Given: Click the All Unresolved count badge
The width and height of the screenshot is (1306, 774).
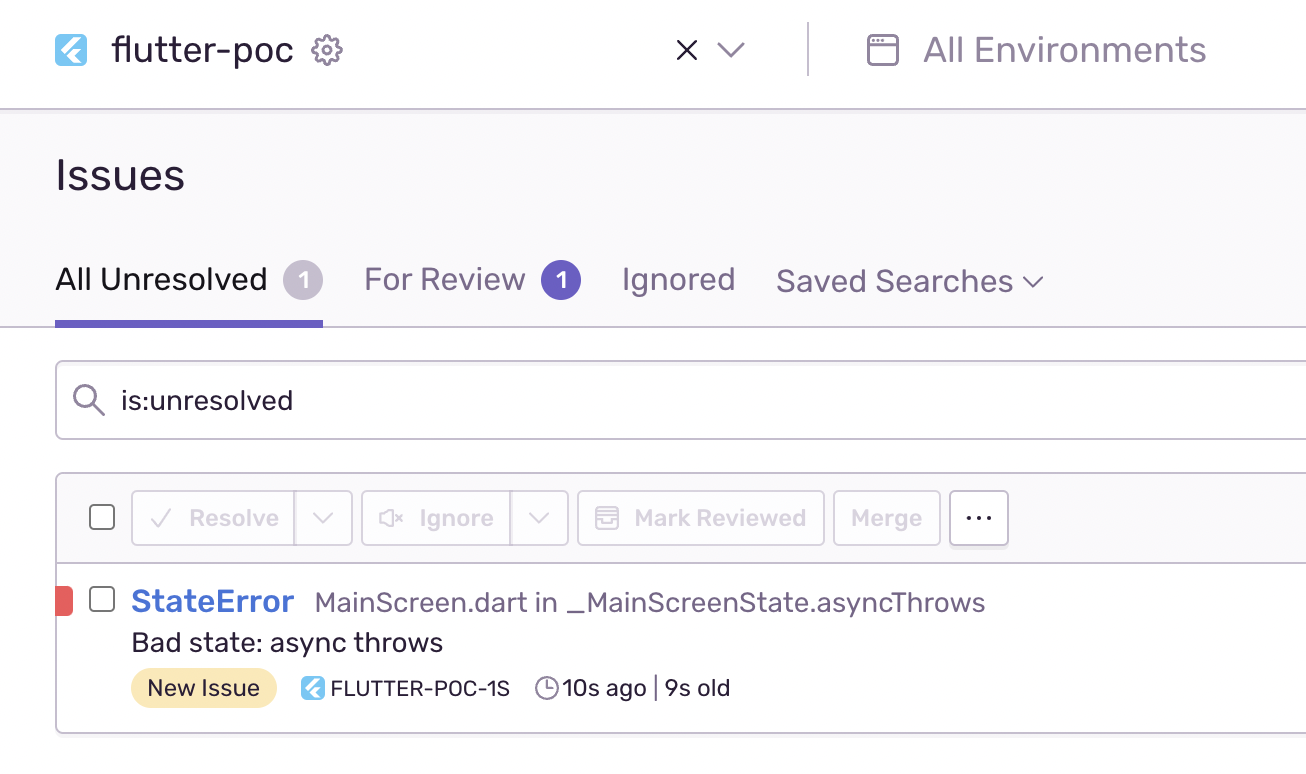Looking at the screenshot, I should (303, 281).
